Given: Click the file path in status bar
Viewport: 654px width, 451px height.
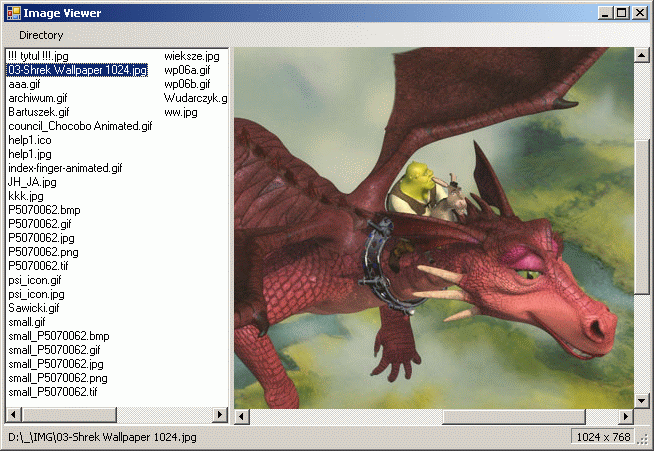Looking at the screenshot, I should pyautogui.click(x=102, y=437).
